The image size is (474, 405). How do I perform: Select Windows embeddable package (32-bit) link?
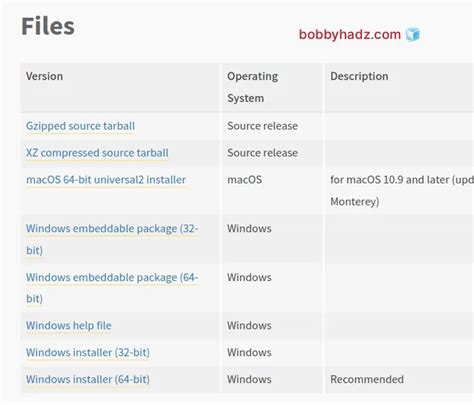pos(112,239)
